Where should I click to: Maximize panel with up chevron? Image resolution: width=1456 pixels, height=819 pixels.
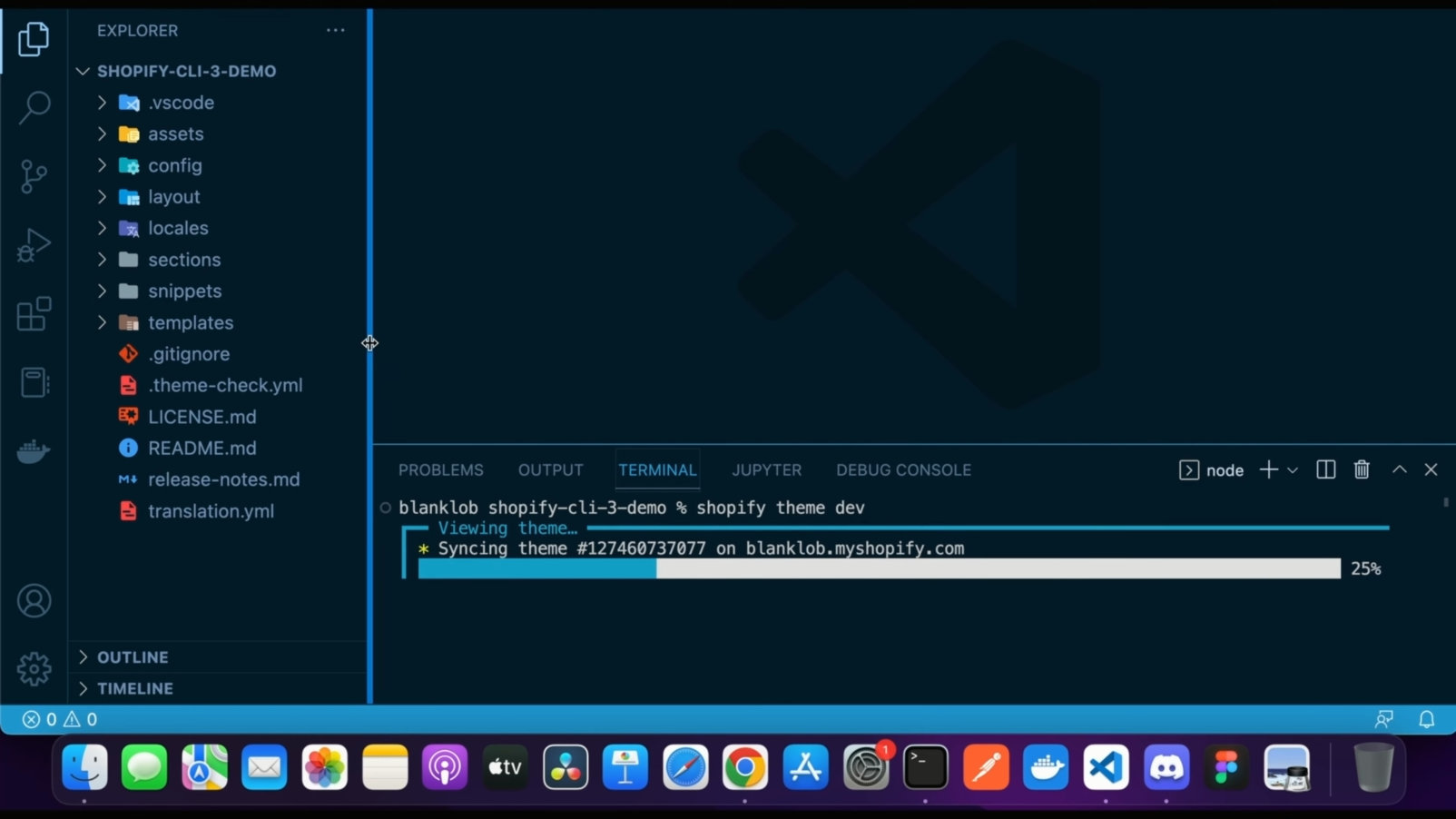(x=1400, y=469)
